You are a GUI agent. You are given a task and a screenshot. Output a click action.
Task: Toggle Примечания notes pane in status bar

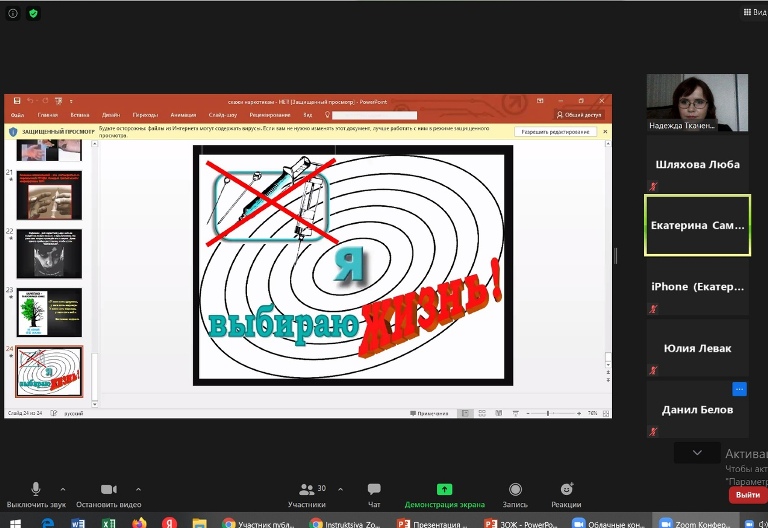432,413
